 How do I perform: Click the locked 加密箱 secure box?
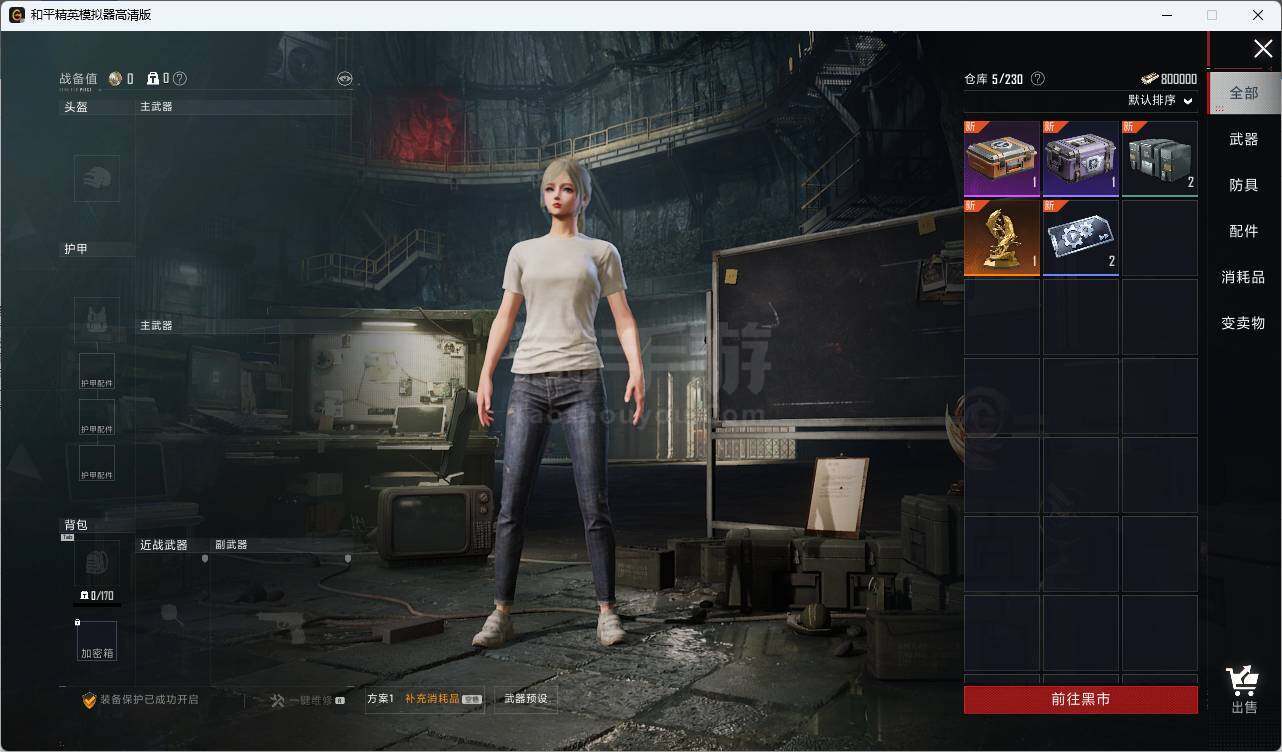pos(97,641)
